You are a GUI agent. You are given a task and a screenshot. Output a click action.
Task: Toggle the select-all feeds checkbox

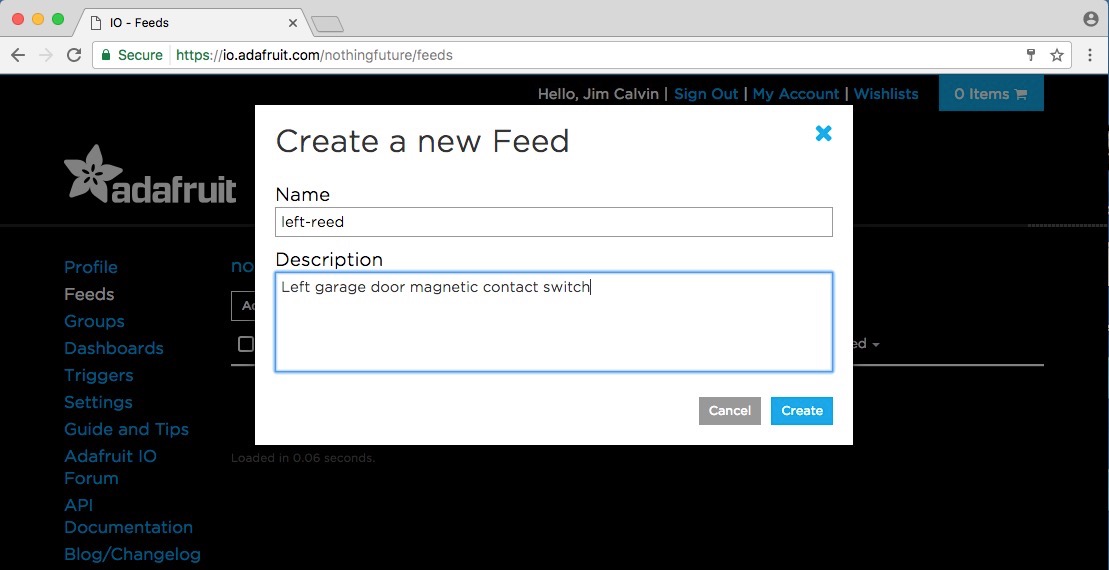pyautogui.click(x=245, y=344)
